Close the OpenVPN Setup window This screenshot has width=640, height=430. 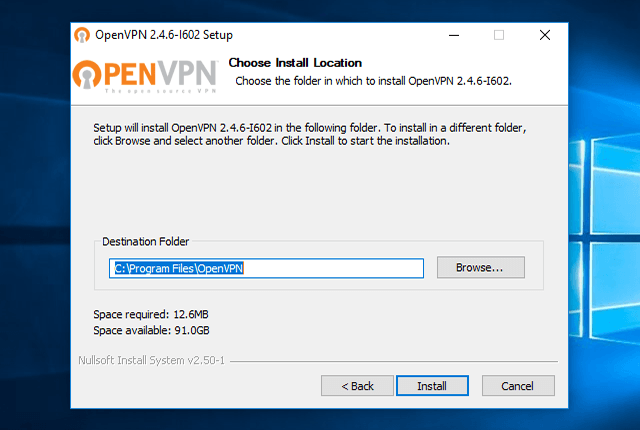click(x=544, y=35)
